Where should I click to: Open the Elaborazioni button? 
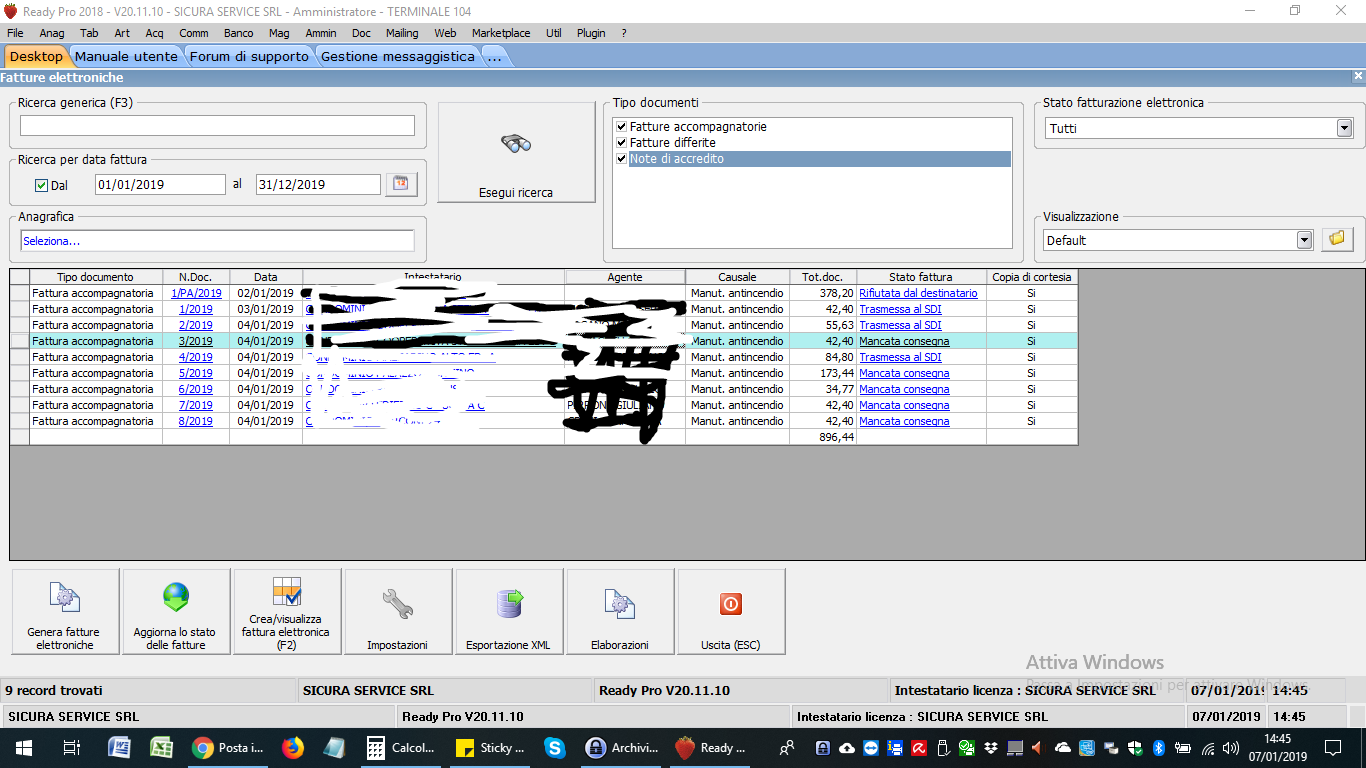coord(620,611)
